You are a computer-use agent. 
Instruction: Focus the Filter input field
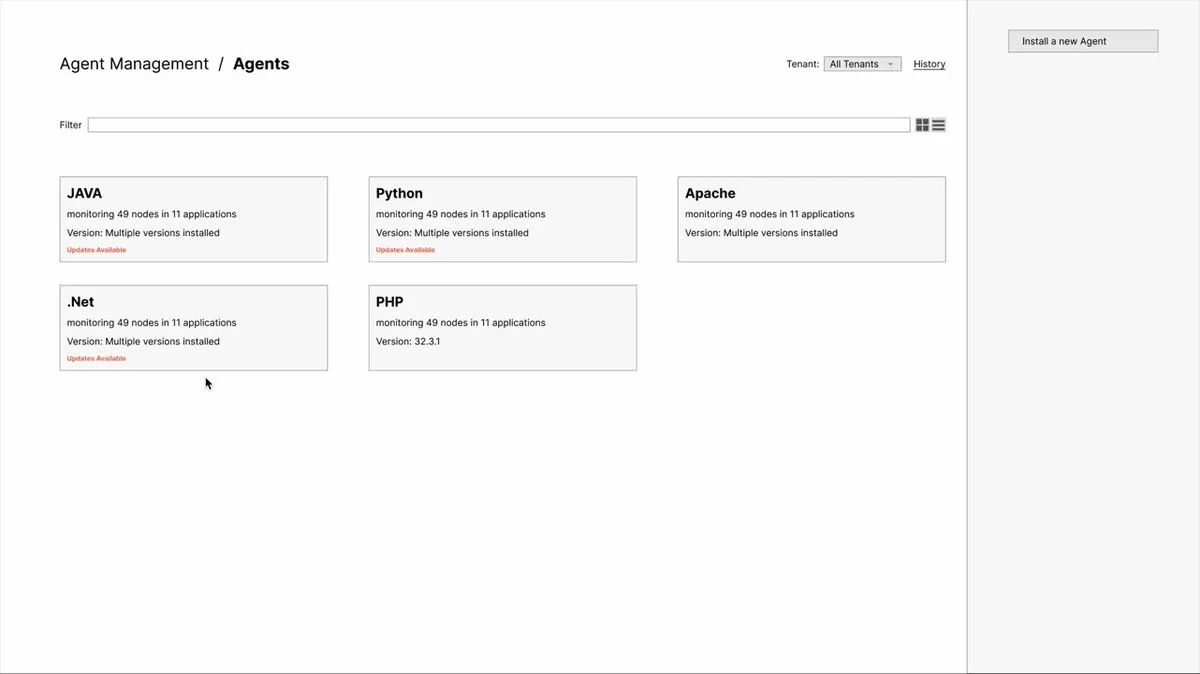click(x=499, y=125)
